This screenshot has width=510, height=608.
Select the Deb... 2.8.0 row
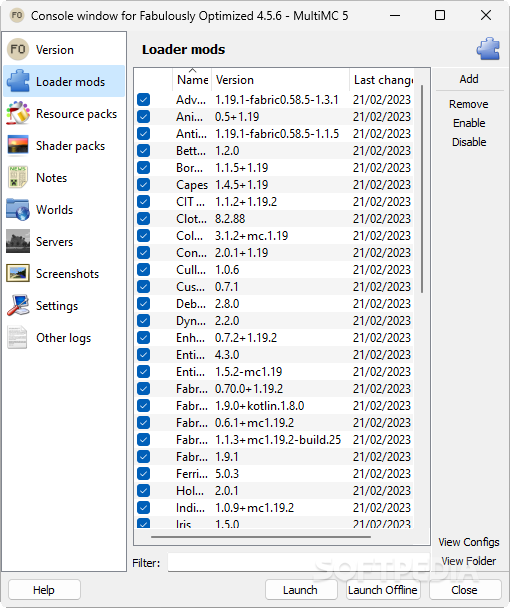pos(274,304)
